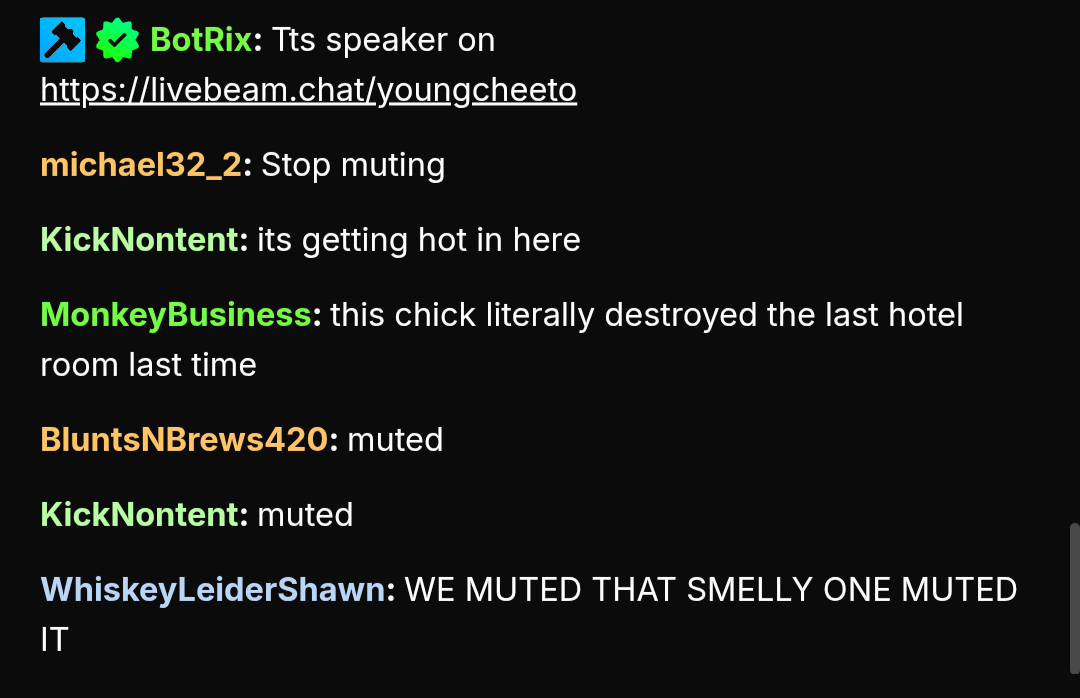Open BotRix username profile
This screenshot has height=698, width=1080.
[x=200, y=40]
